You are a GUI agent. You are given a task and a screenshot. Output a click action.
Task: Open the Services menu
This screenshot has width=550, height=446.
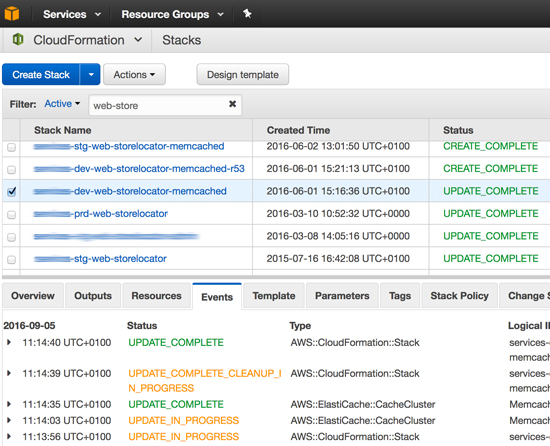72,14
